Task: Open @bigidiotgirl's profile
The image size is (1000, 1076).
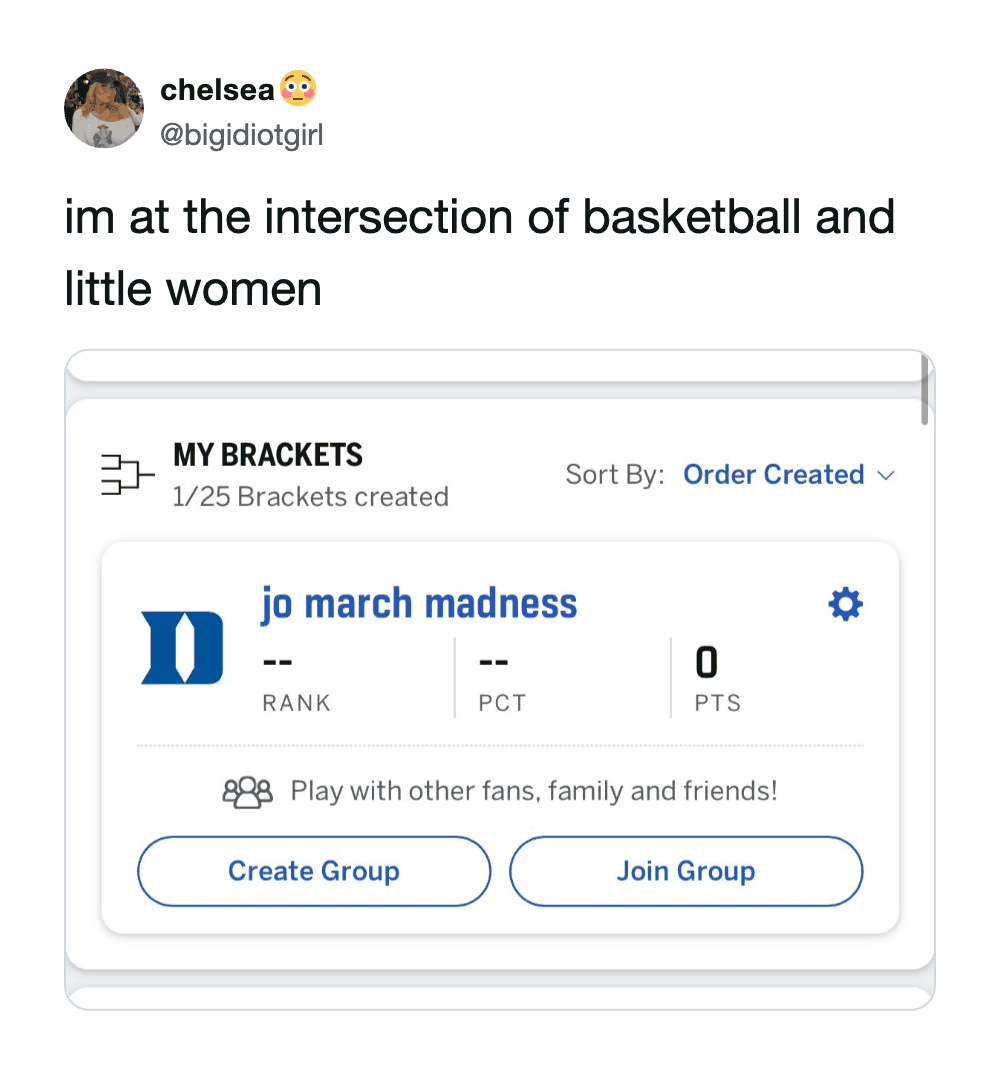Action: 243,134
